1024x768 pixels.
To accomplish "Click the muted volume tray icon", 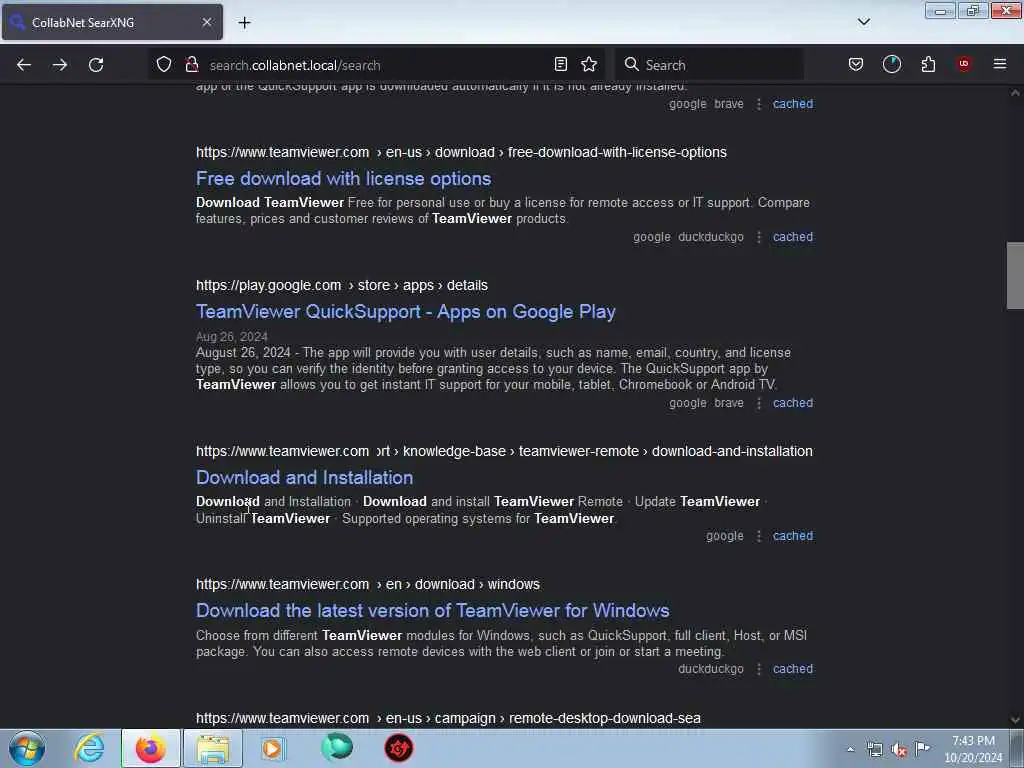I will tap(899, 750).
